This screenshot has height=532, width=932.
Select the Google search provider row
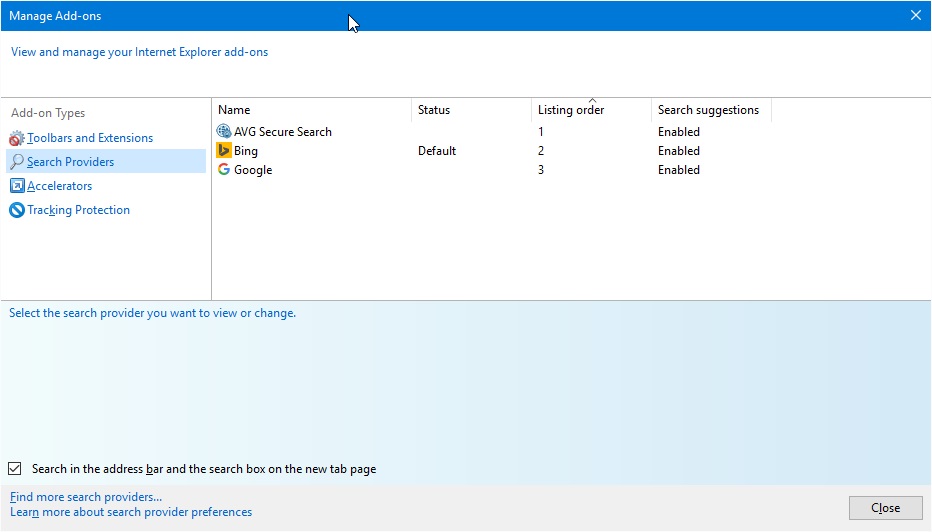(493, 169)
